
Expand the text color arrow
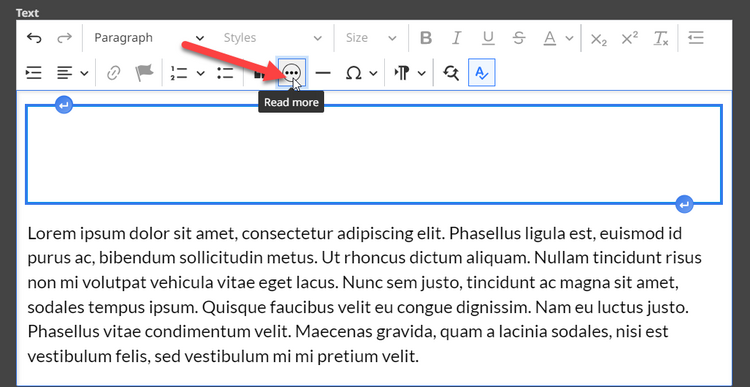click(x=569, y=38)
